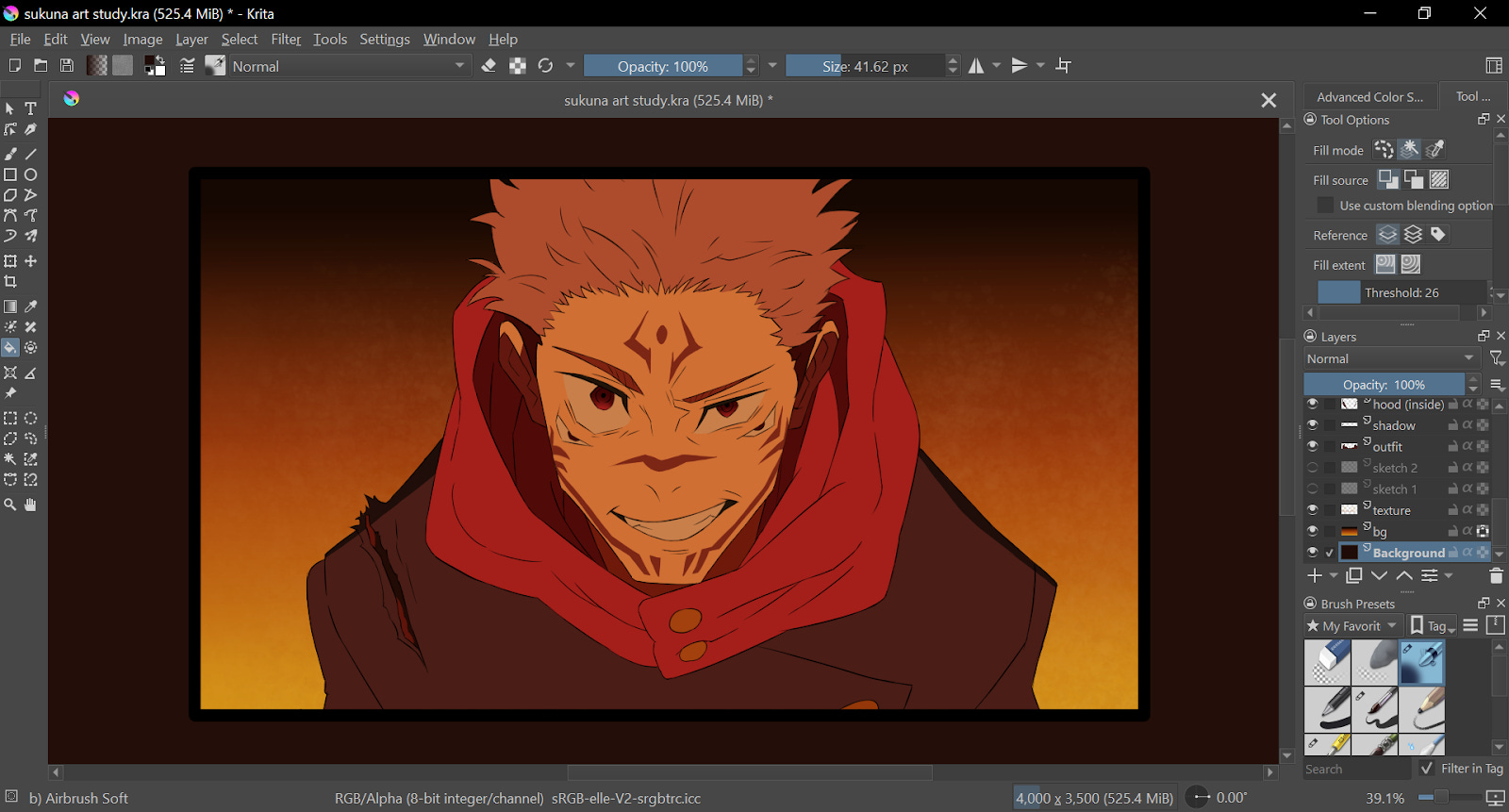Hide the 'hood (inside)' layer
This screenshot has width=1509, height=812.
point(1312,404)
